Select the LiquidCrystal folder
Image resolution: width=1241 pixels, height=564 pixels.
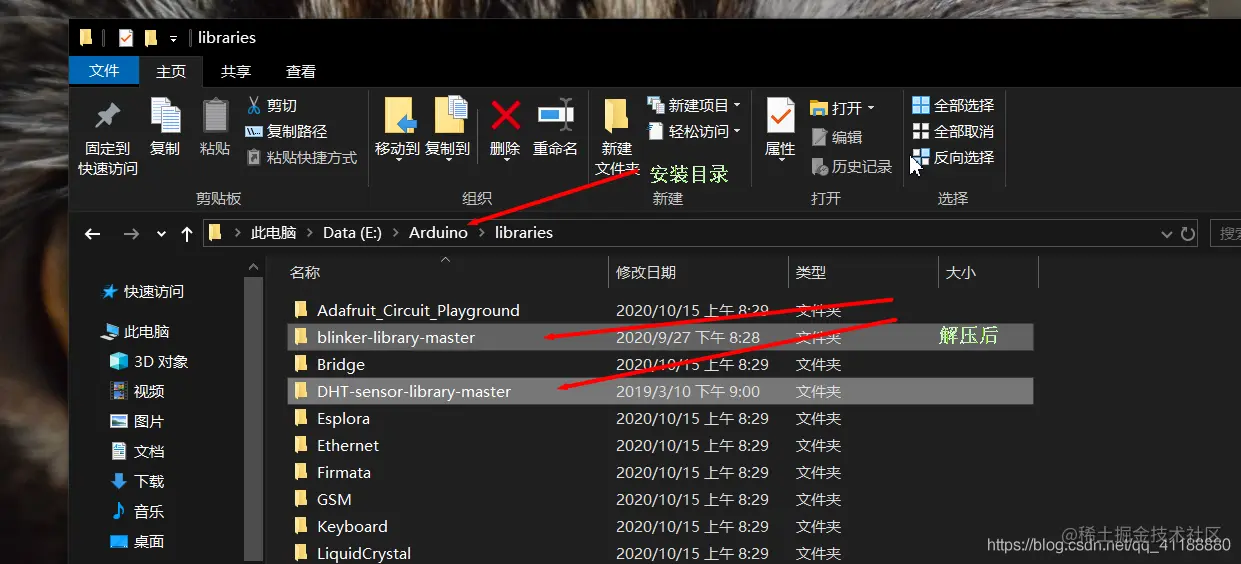click(x=660, y=553)
